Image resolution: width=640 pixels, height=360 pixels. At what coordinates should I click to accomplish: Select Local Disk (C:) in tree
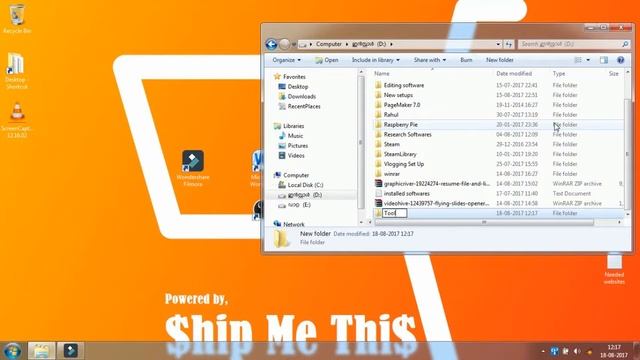(300, 185)
